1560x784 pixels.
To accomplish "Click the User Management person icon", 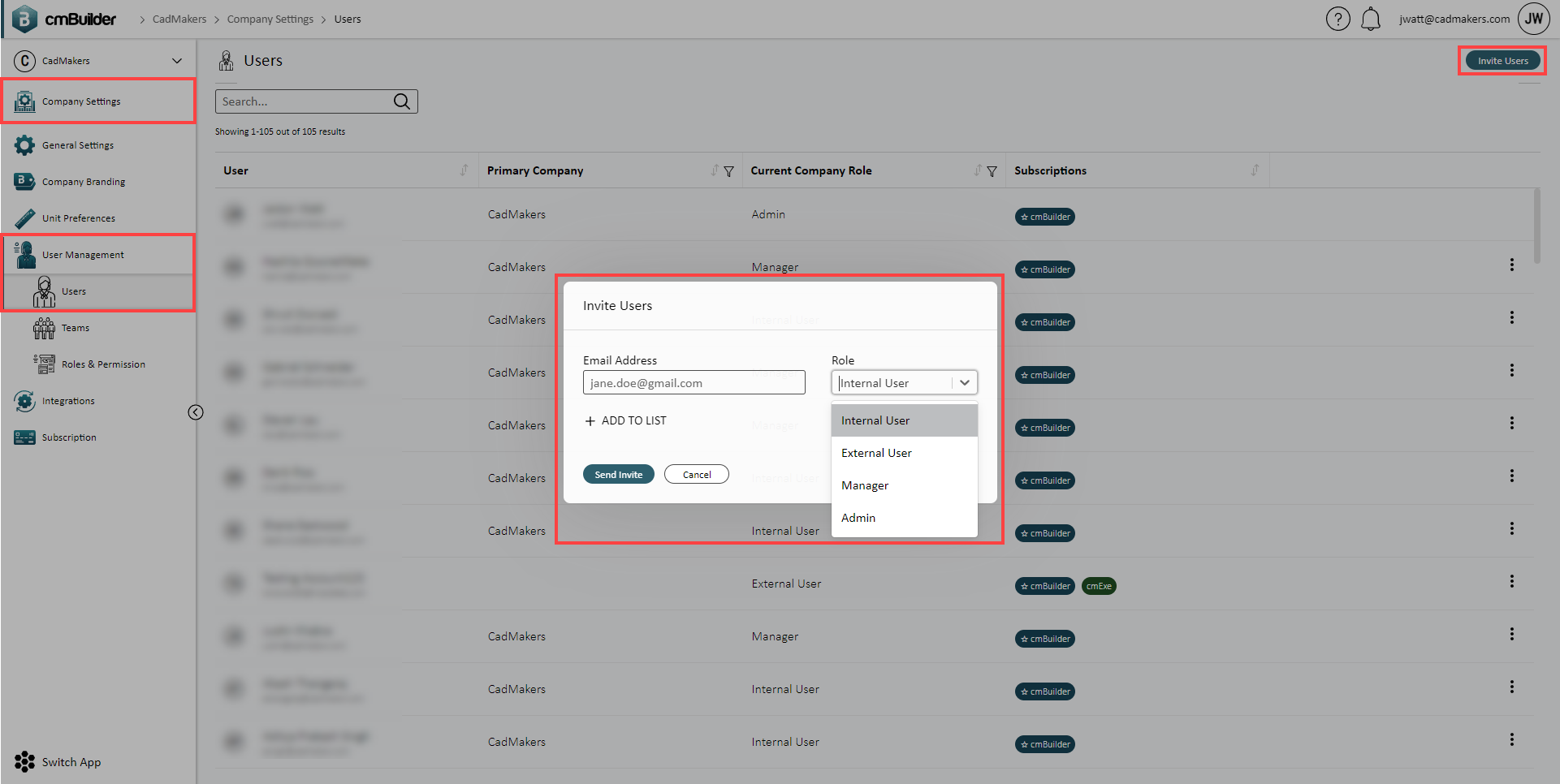I will pyautogui.click(x=25, y=255).
